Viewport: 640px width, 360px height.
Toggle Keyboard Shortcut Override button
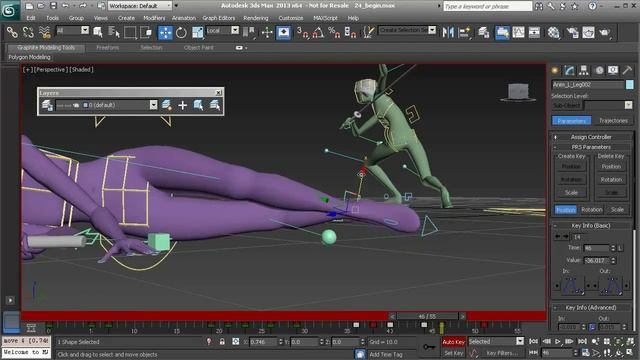pyautogui.click(x=283, y=32)
